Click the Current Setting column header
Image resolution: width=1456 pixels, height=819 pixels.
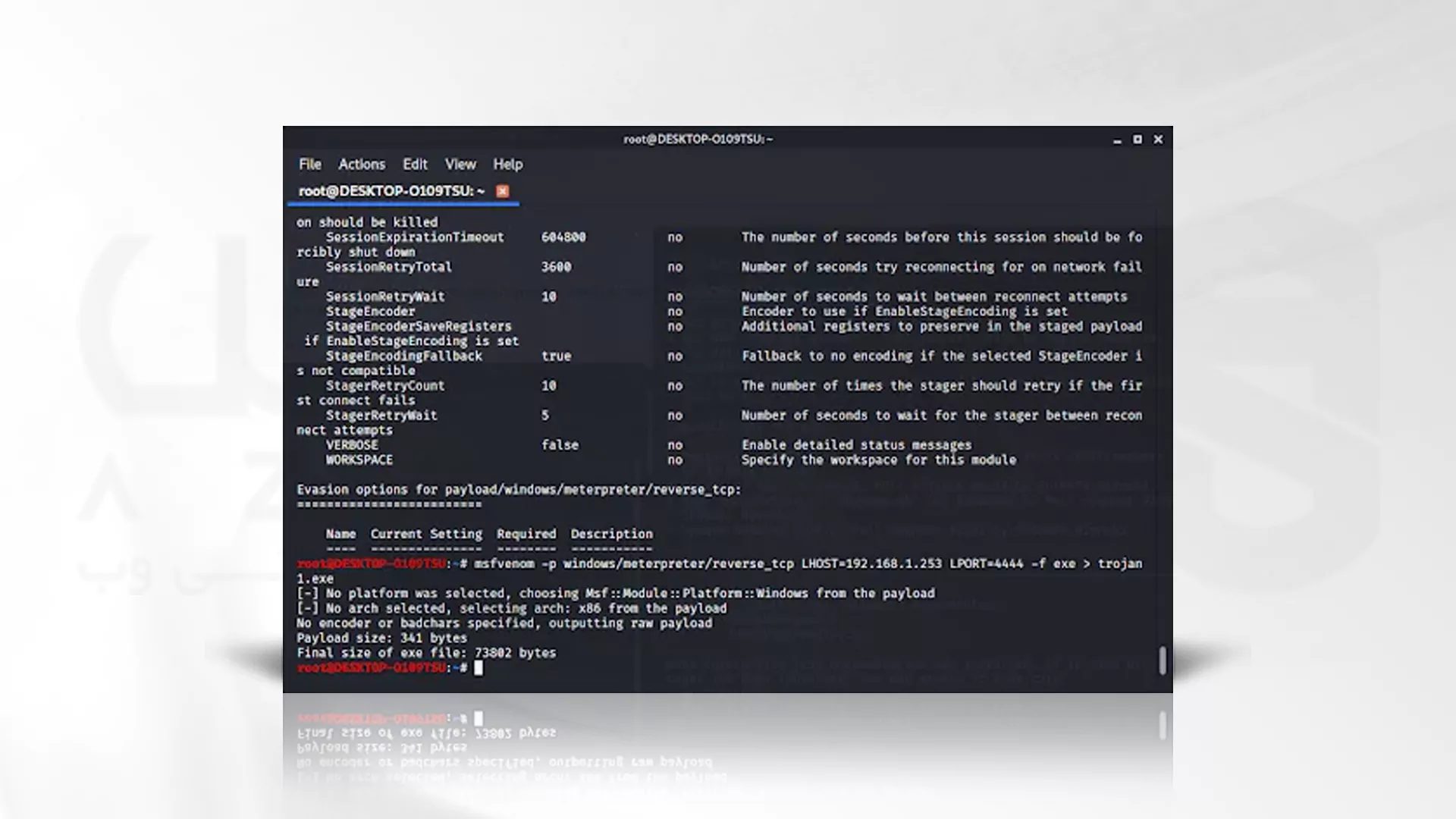pyautogui.click(x=426, y=535)
